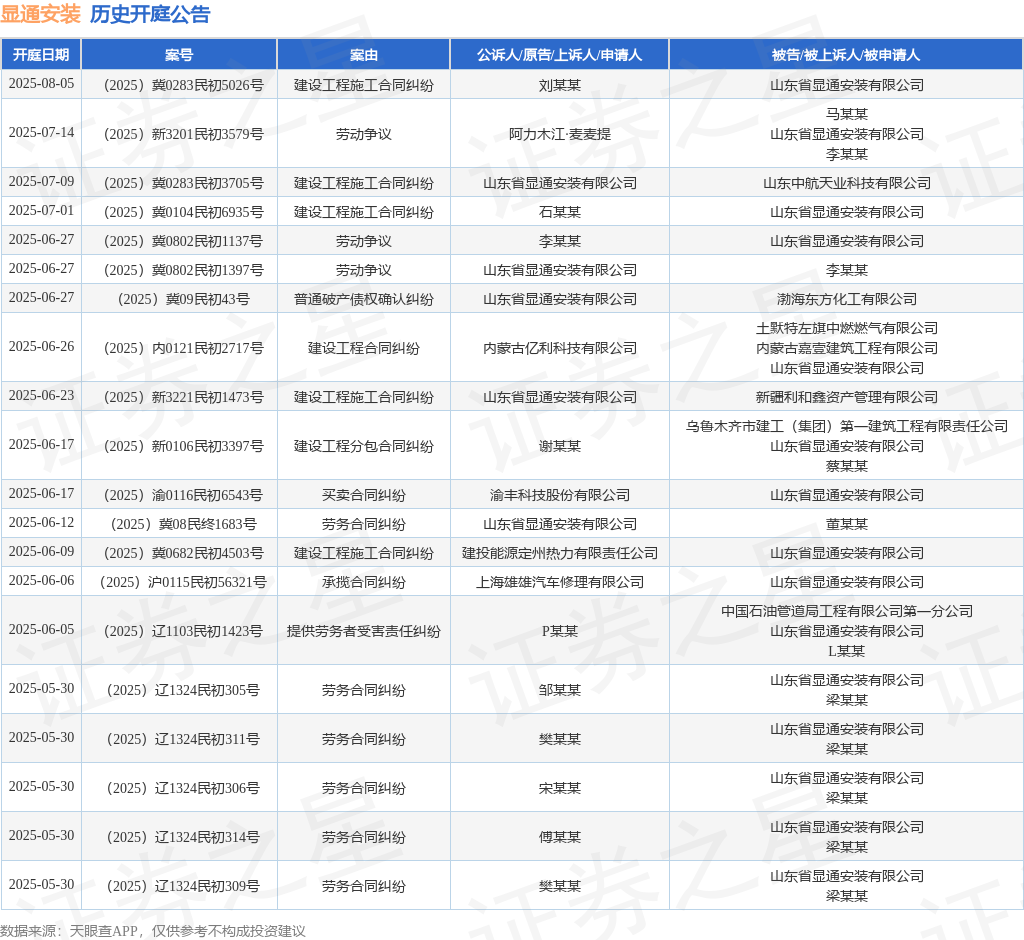This screenshot has width=1024, height=940.
Task: Click defendant 董某某
Action: pyautogui.click(x=846, y=524)
